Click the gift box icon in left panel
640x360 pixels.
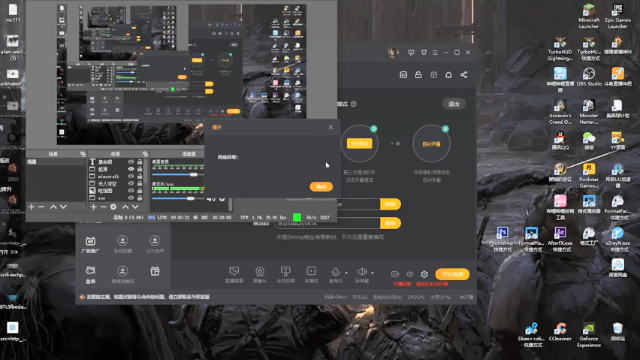(155, 271)
